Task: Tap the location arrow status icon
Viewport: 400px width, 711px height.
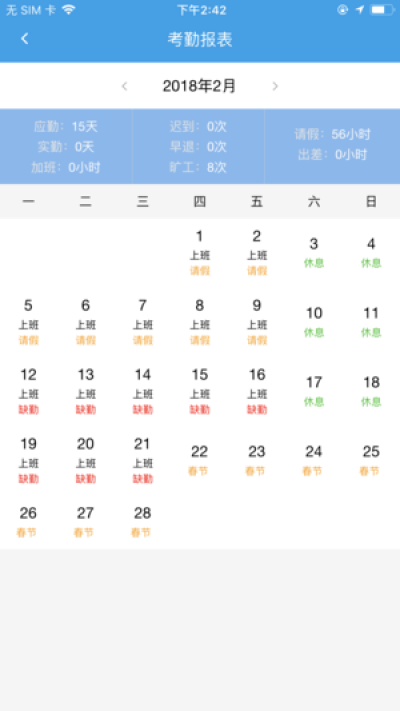Action: click(x=360, y=10)
